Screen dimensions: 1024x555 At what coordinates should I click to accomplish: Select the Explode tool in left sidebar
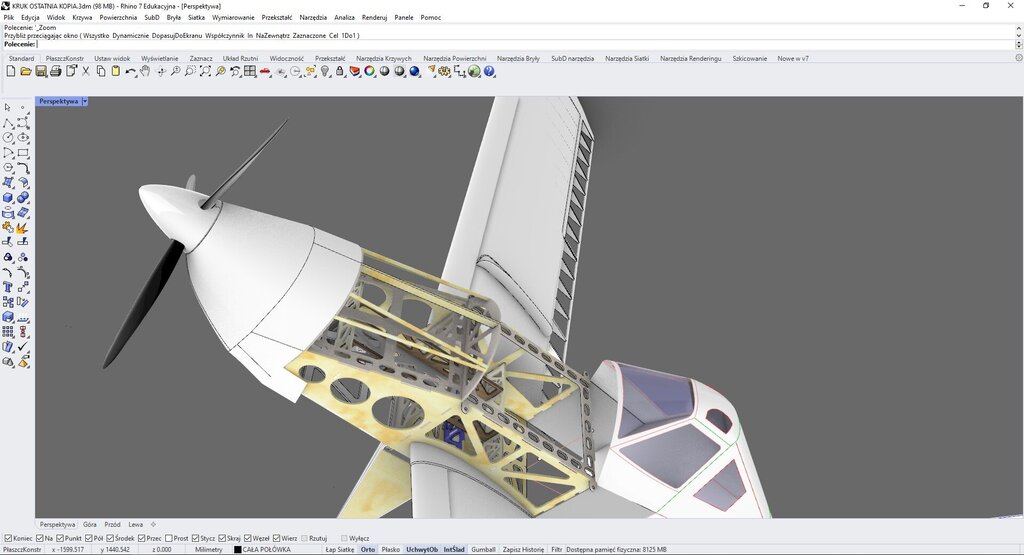(x=22, y=228)
